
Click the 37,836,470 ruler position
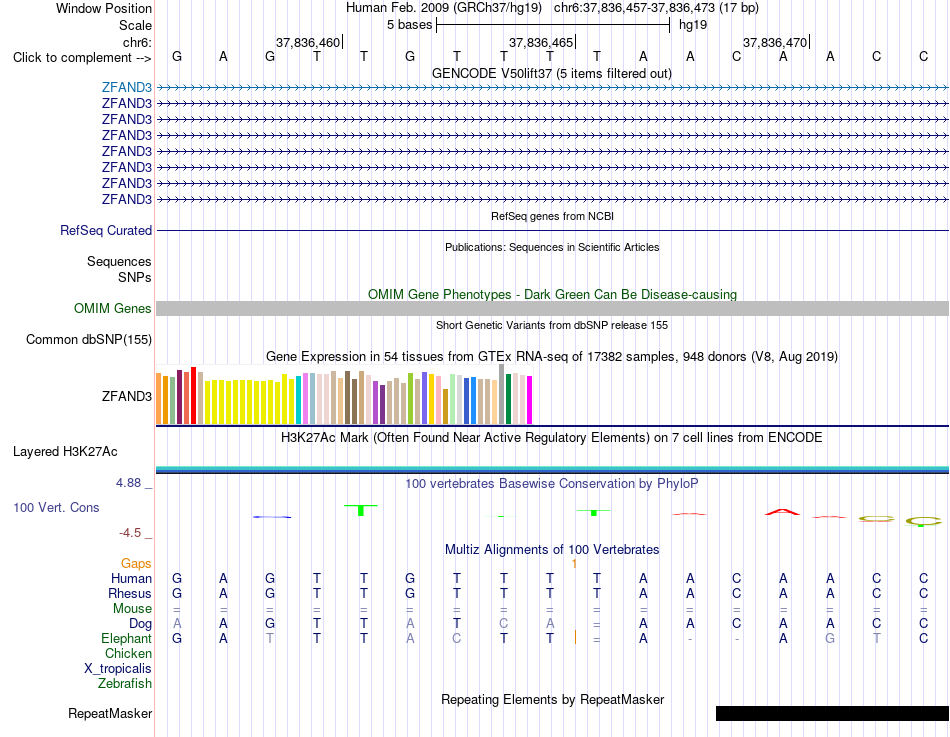[x=775, y=42]
